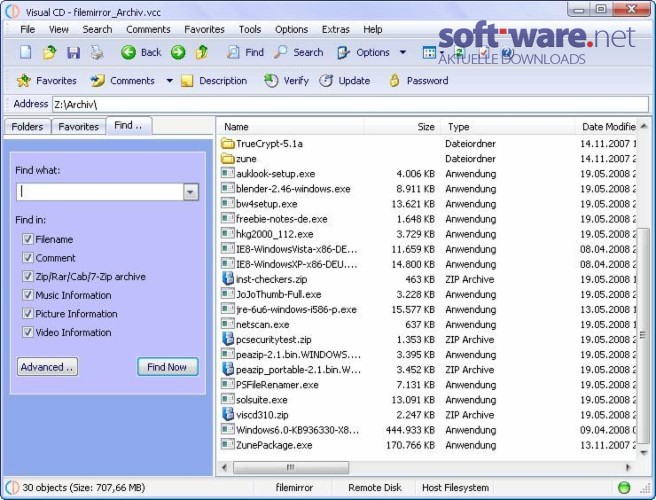Open the File menu
The height and width of the screenshot is (500, 656).
coord(28,29)
